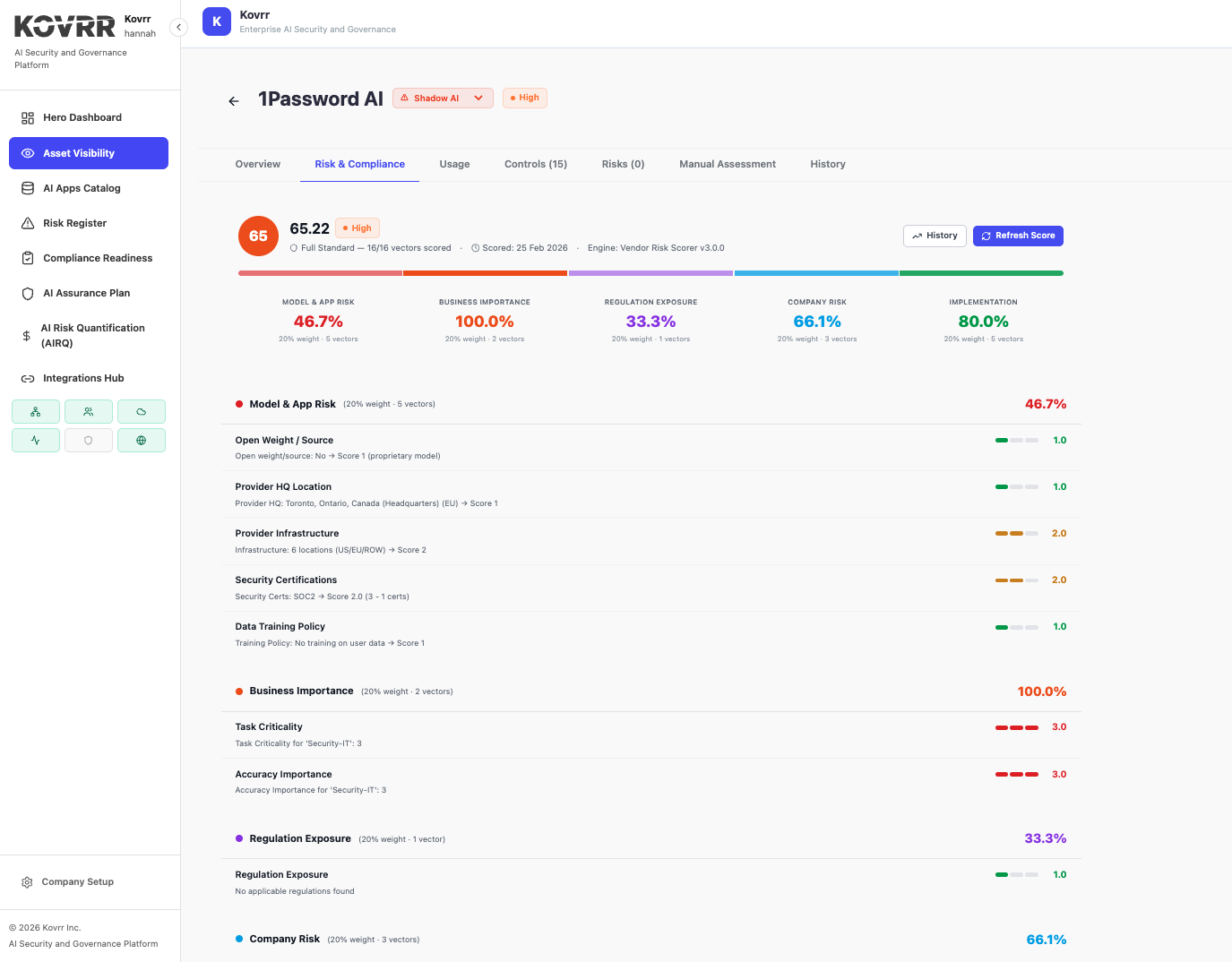Collapse the sidebar with the chevron button
This screenshot has height=962, width=1232.
[x=178, y=27]
